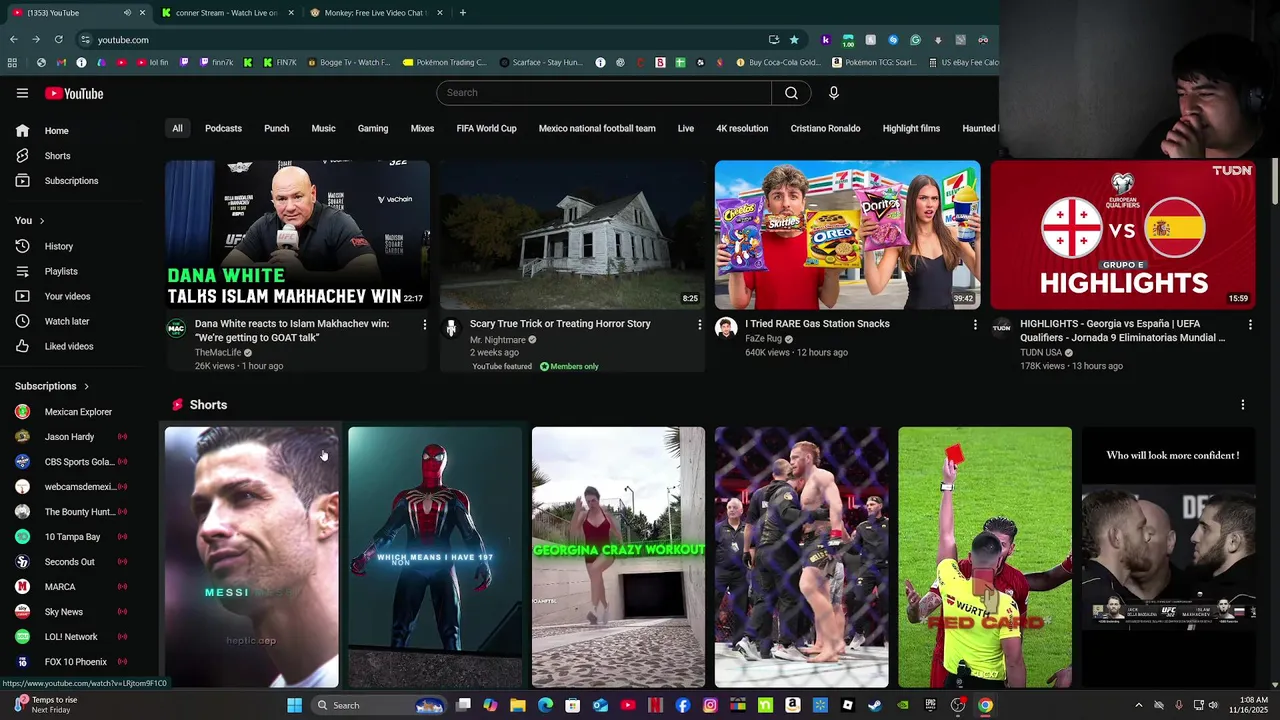The image size is (1280, 720).
Task: Go back with the browser back arrow
Action: click(13, 40)
